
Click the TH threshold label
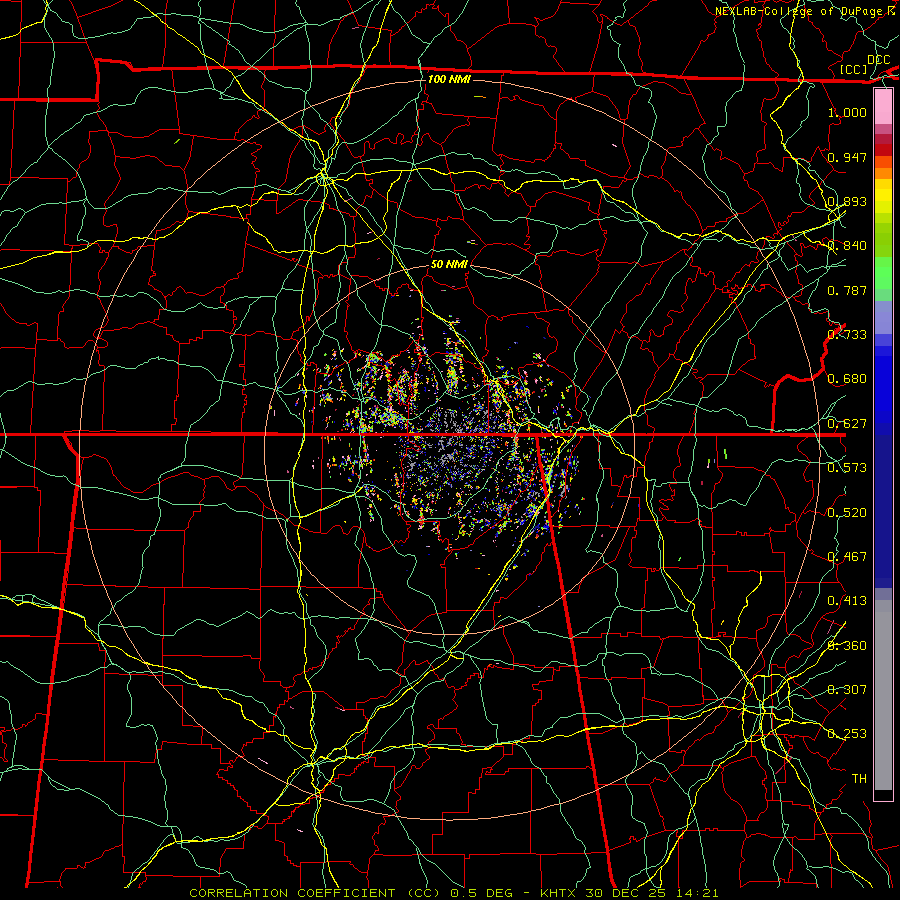(x=859, y=779)
